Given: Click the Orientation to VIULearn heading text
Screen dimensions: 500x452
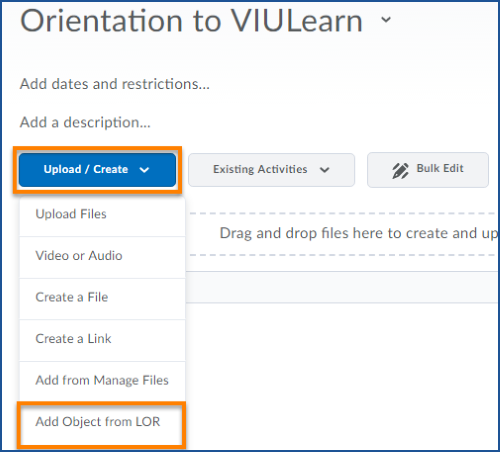Looking at the screenshot, I should (191, 20).
